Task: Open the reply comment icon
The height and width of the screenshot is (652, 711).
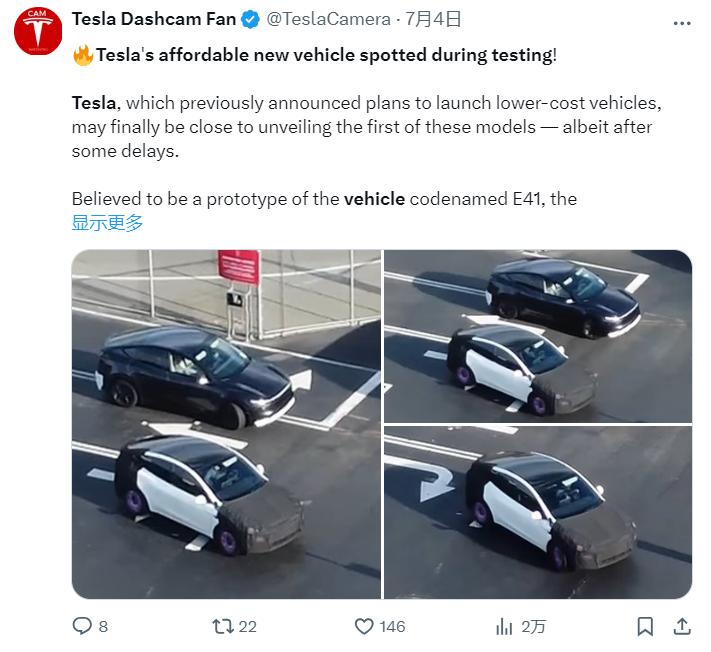Action: [82, 626]
